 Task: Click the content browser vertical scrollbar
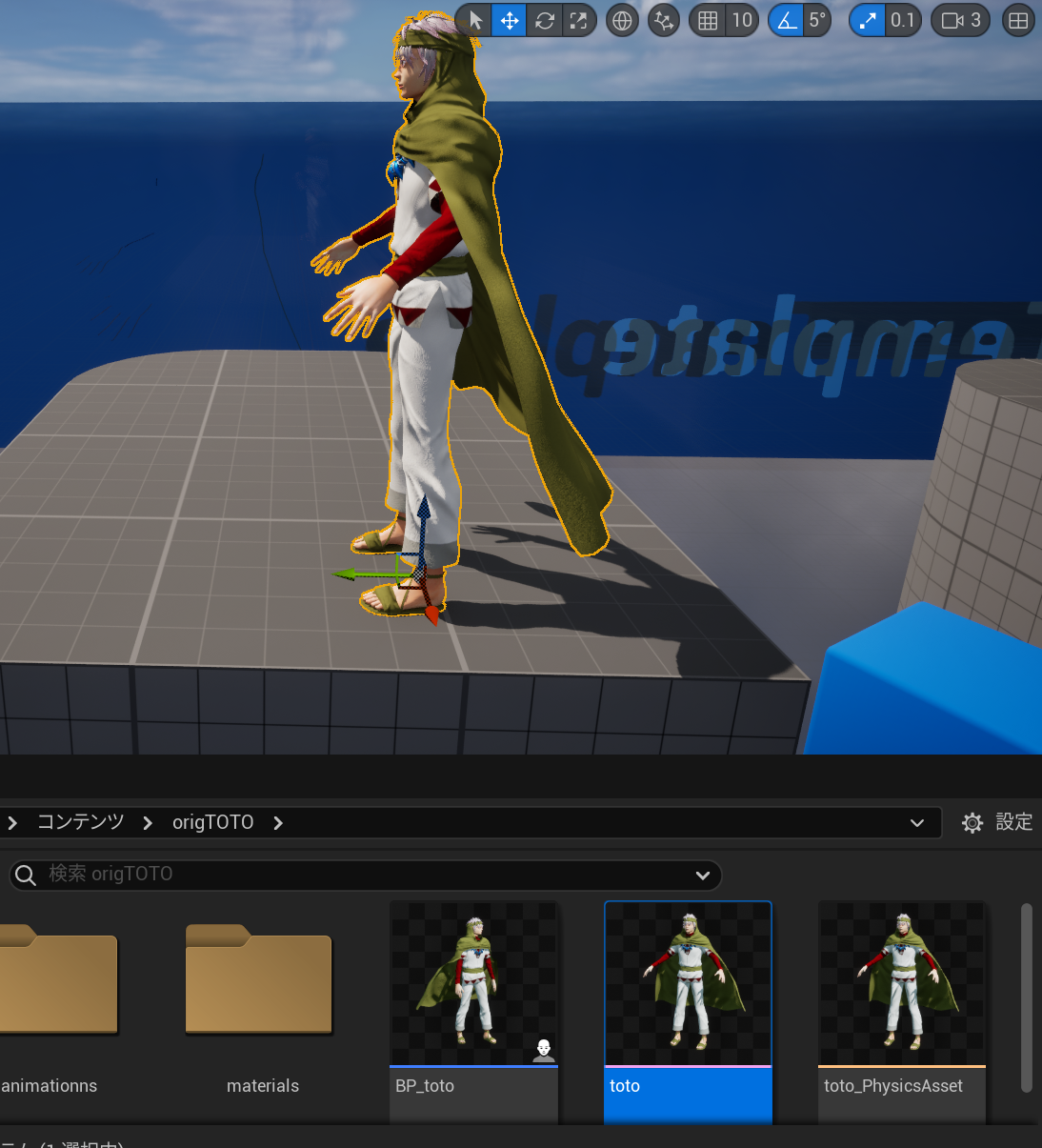tap(1027, 997)
